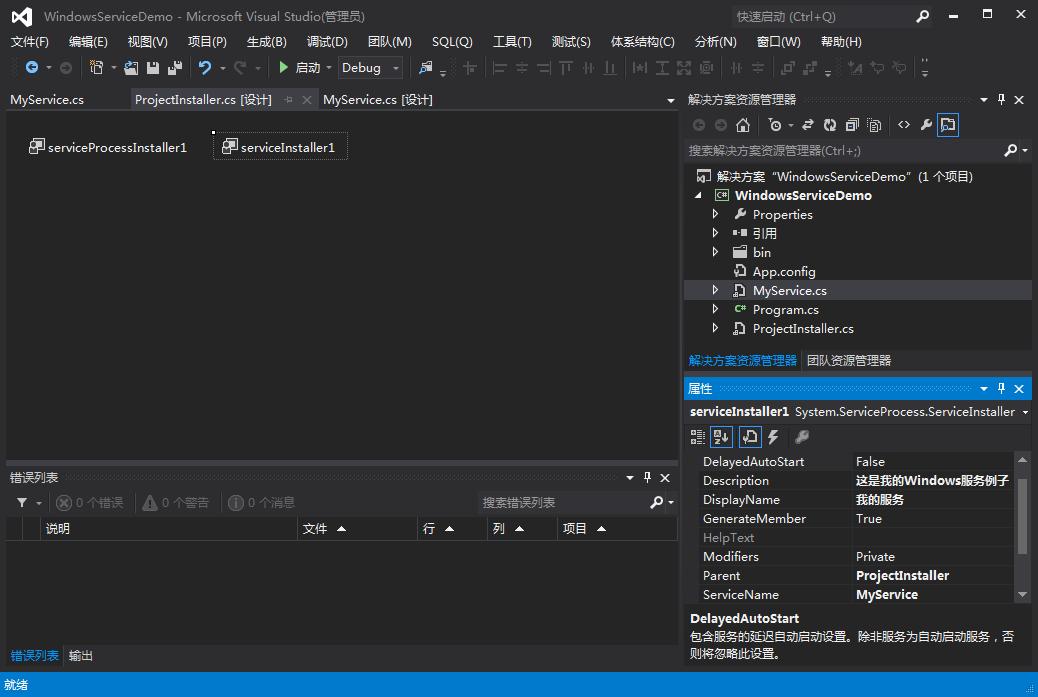Expand the Properties node in the solution tree
Image resolution: width=1038 pixels, height=697 pixels.
click(715, 215)
